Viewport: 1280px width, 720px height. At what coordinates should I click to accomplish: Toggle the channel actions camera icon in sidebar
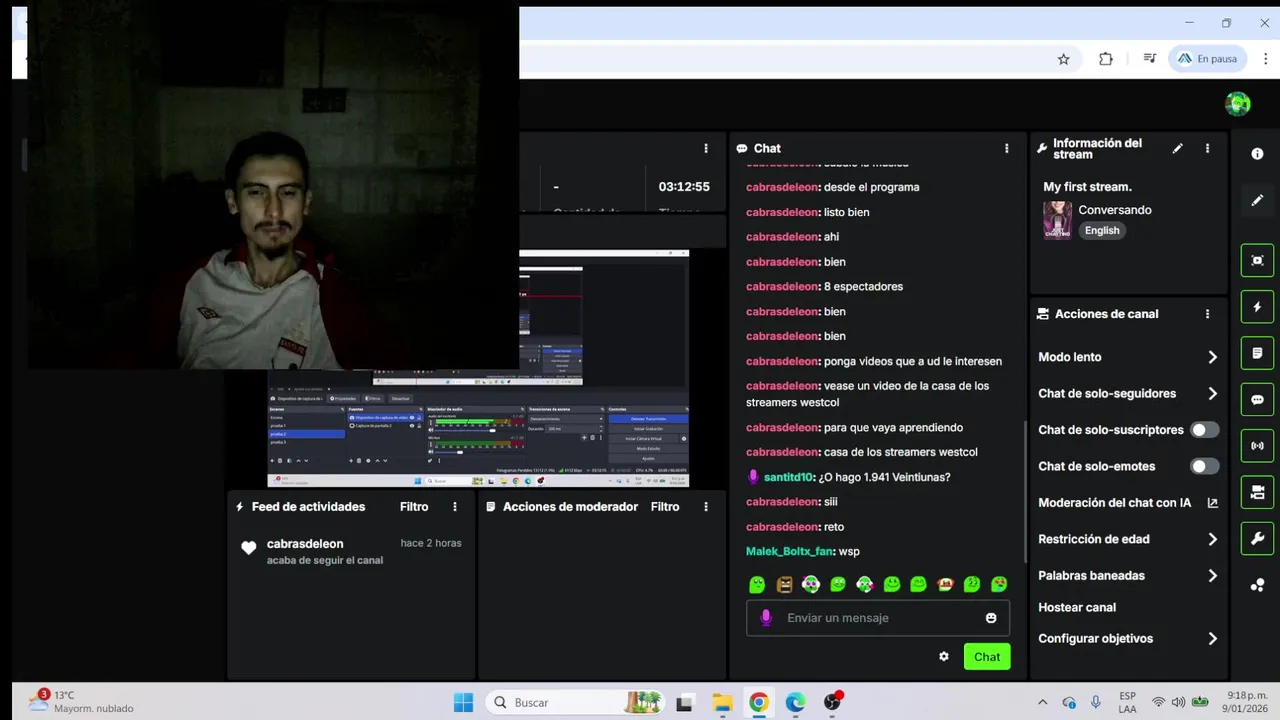pos(1257,492)
